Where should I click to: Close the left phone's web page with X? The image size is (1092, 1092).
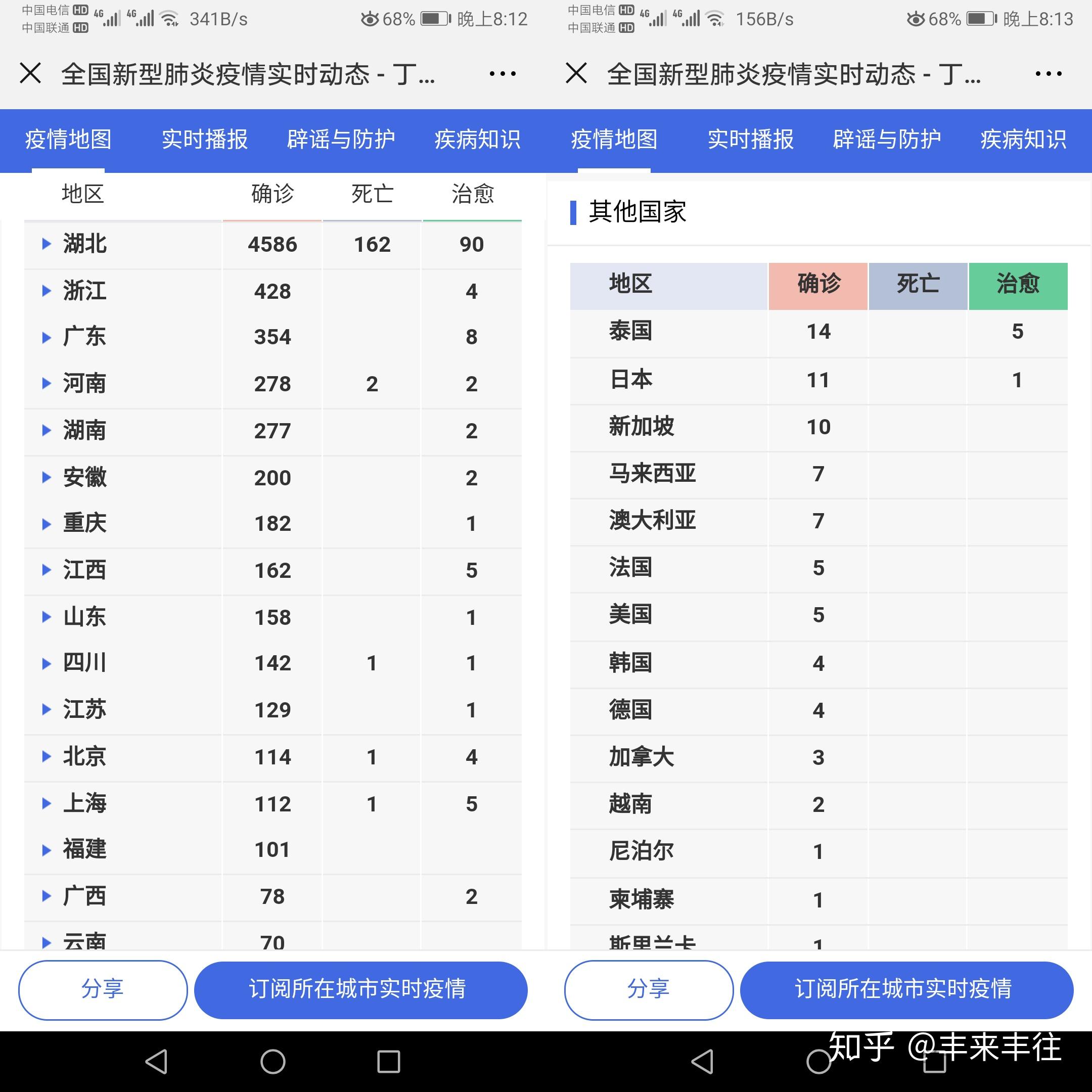(30, 73)
